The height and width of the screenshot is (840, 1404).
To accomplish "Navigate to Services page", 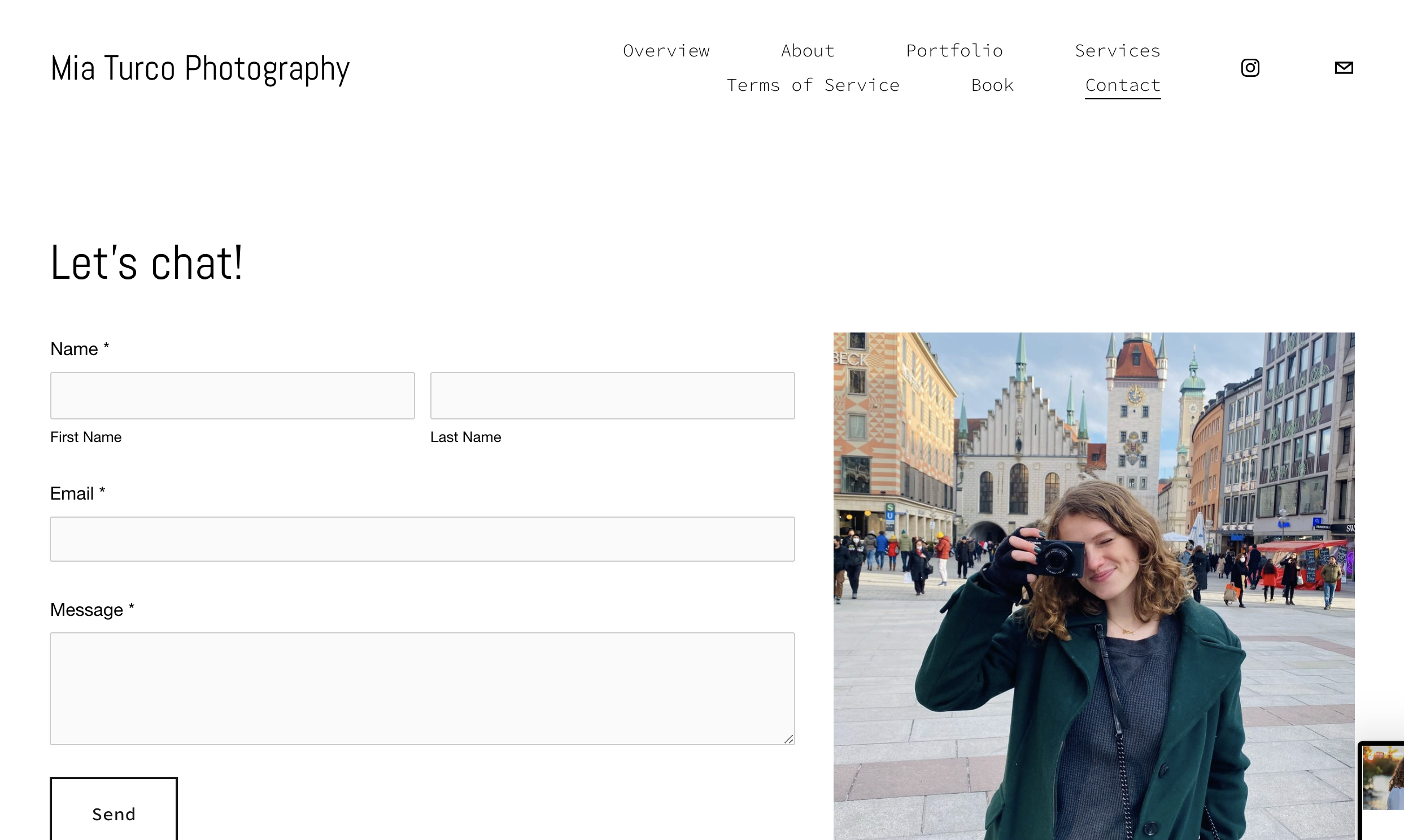I will [x=1117, y=51].
